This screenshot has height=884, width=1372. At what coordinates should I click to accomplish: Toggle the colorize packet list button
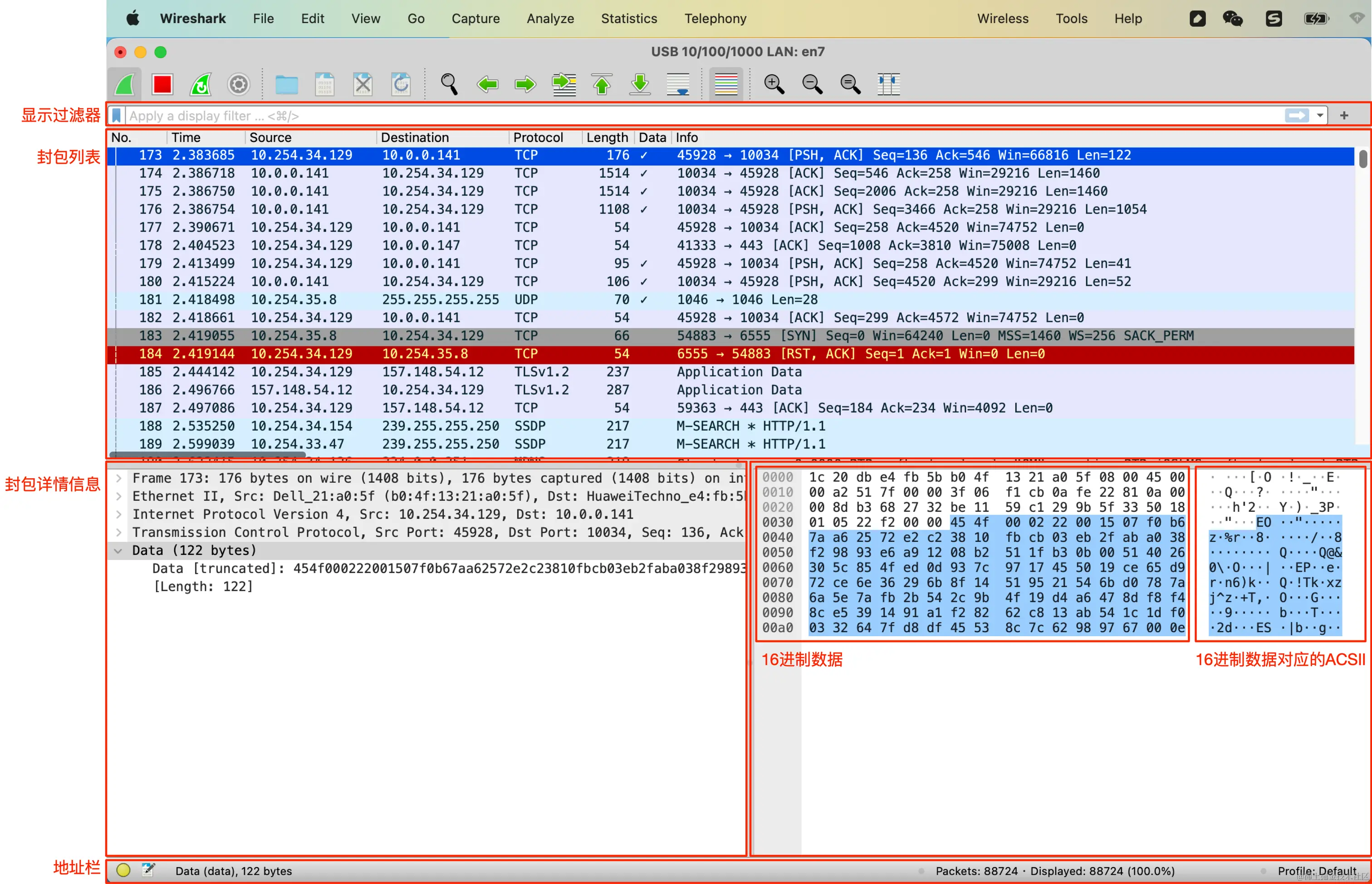click(x=726, y=85)
